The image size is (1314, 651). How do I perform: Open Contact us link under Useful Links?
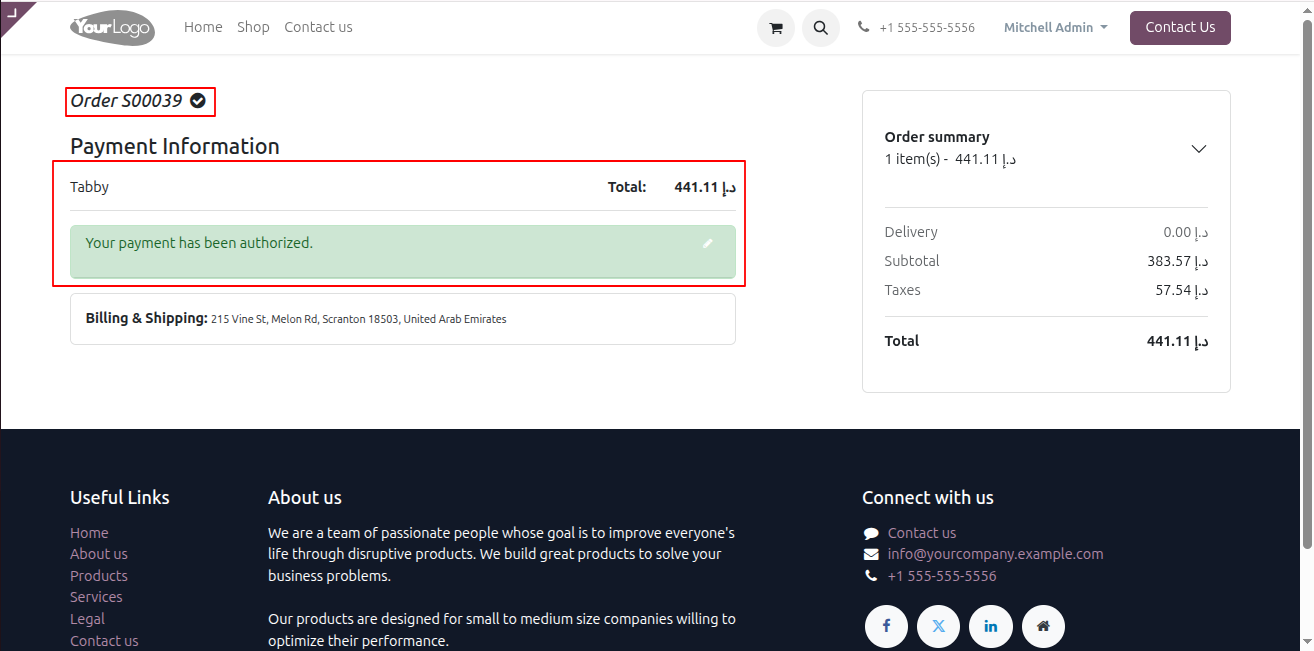tap(104, 641)
